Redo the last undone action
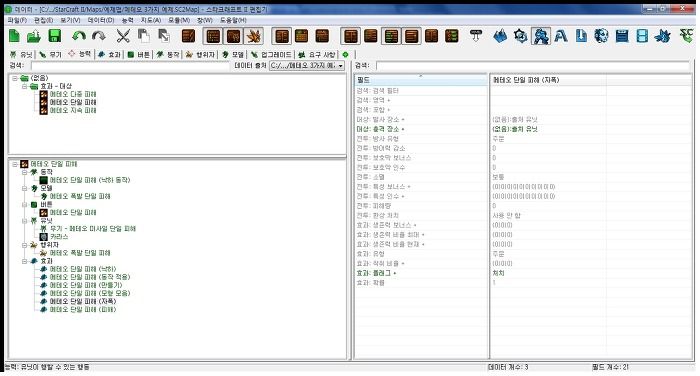 click(99, 36)
